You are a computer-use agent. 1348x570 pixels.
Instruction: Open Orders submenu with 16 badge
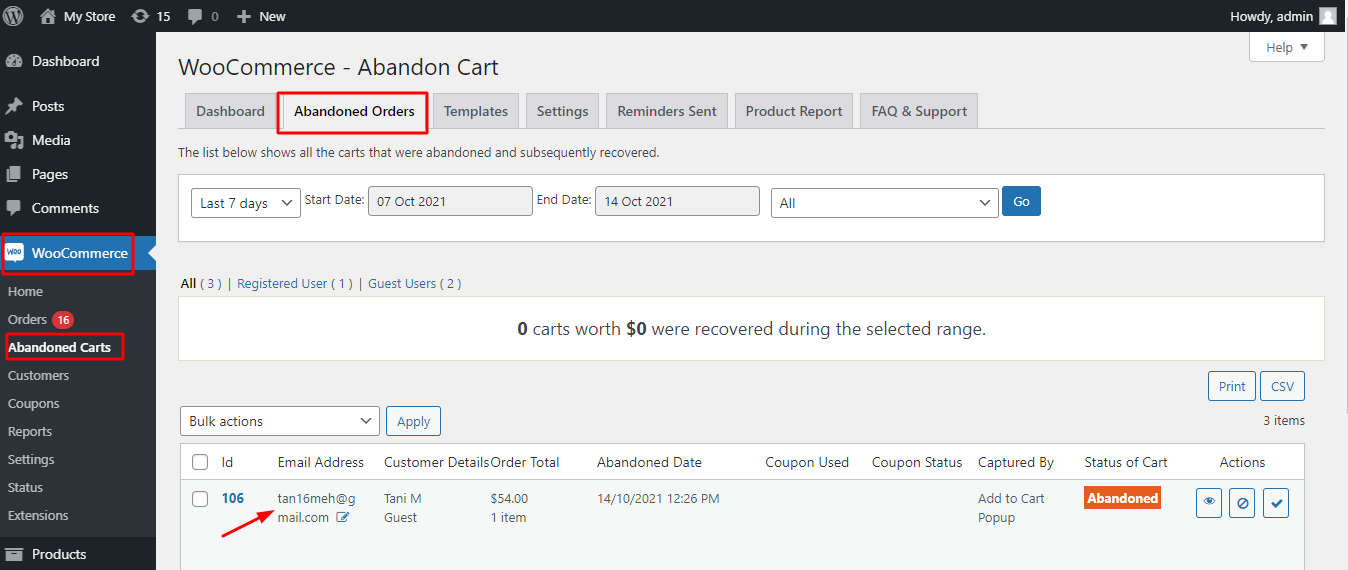40,320
